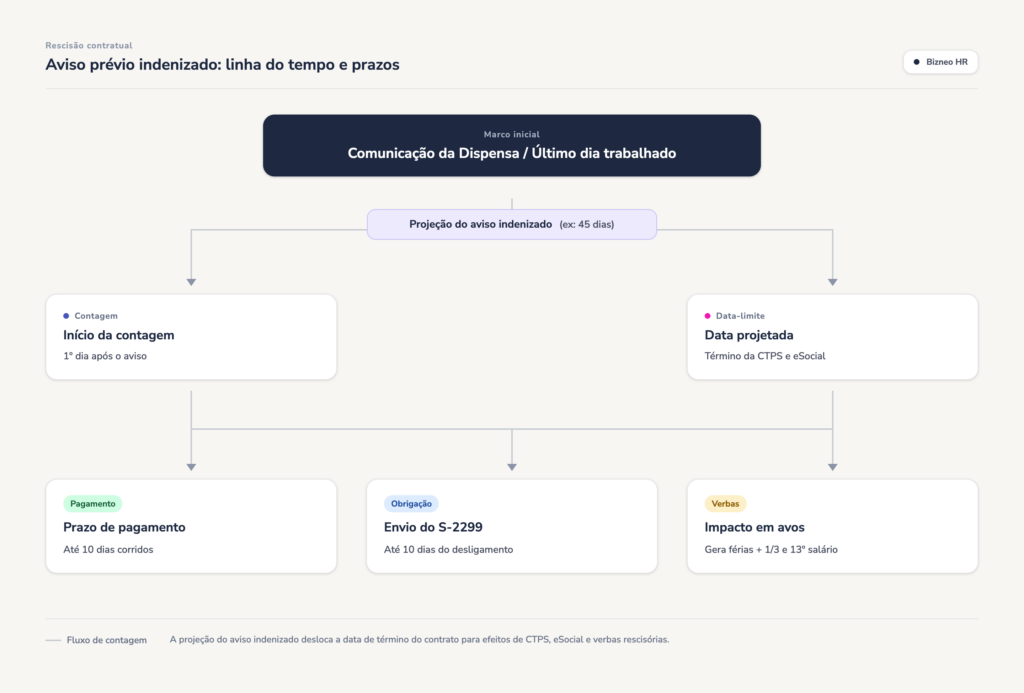
Task: Click arrowhead above Envio do S-2299 card
Action: pyautogui.click(x=512, y=467)
